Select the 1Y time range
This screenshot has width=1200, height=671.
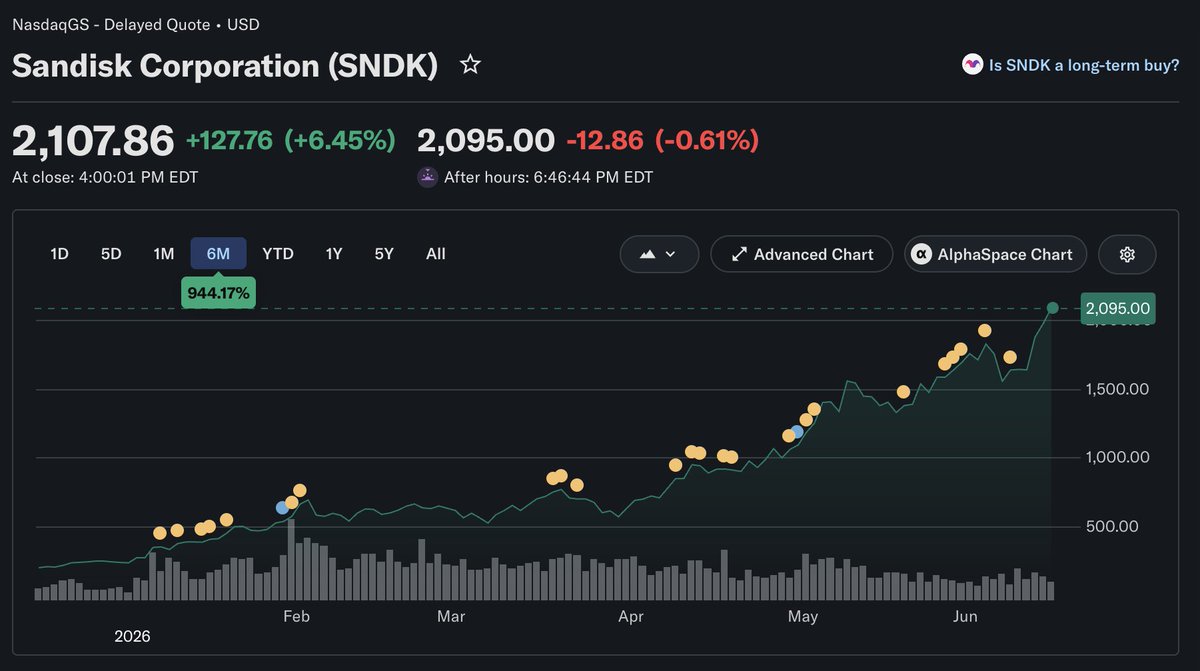(x=334, y=254)
